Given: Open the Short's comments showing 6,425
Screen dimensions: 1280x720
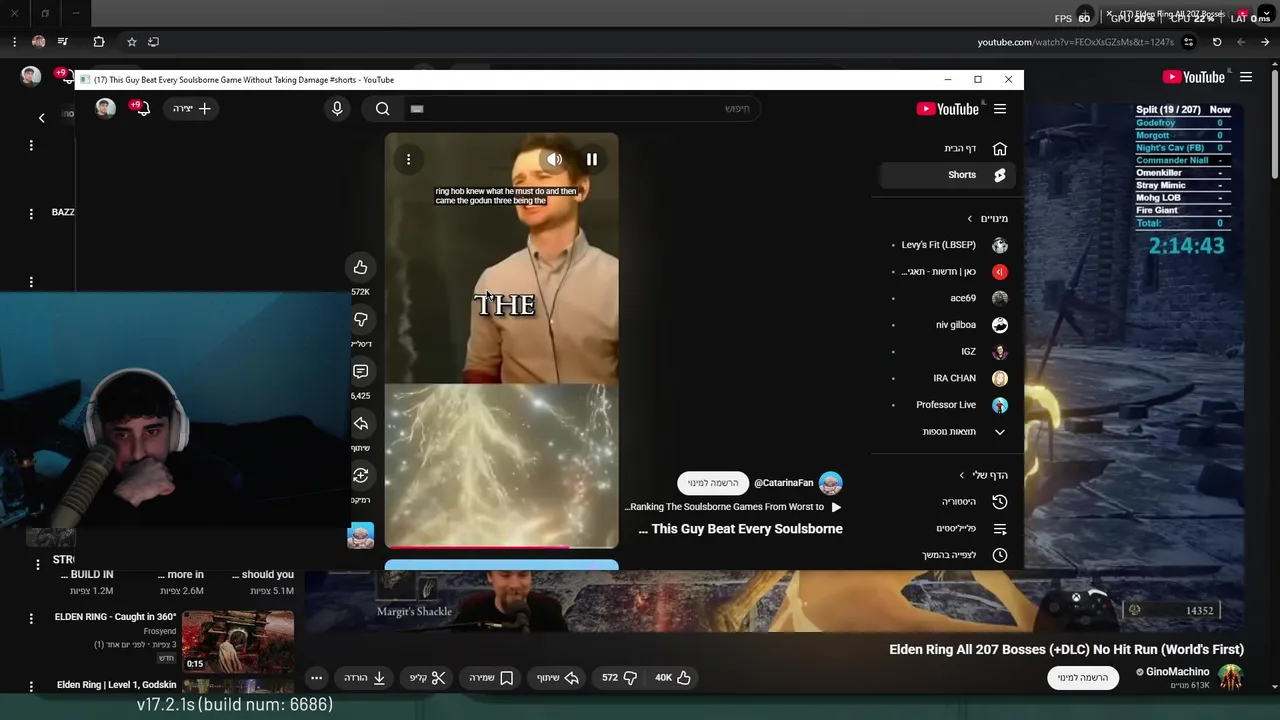Looking at the screenshot, I should point(361,371).
